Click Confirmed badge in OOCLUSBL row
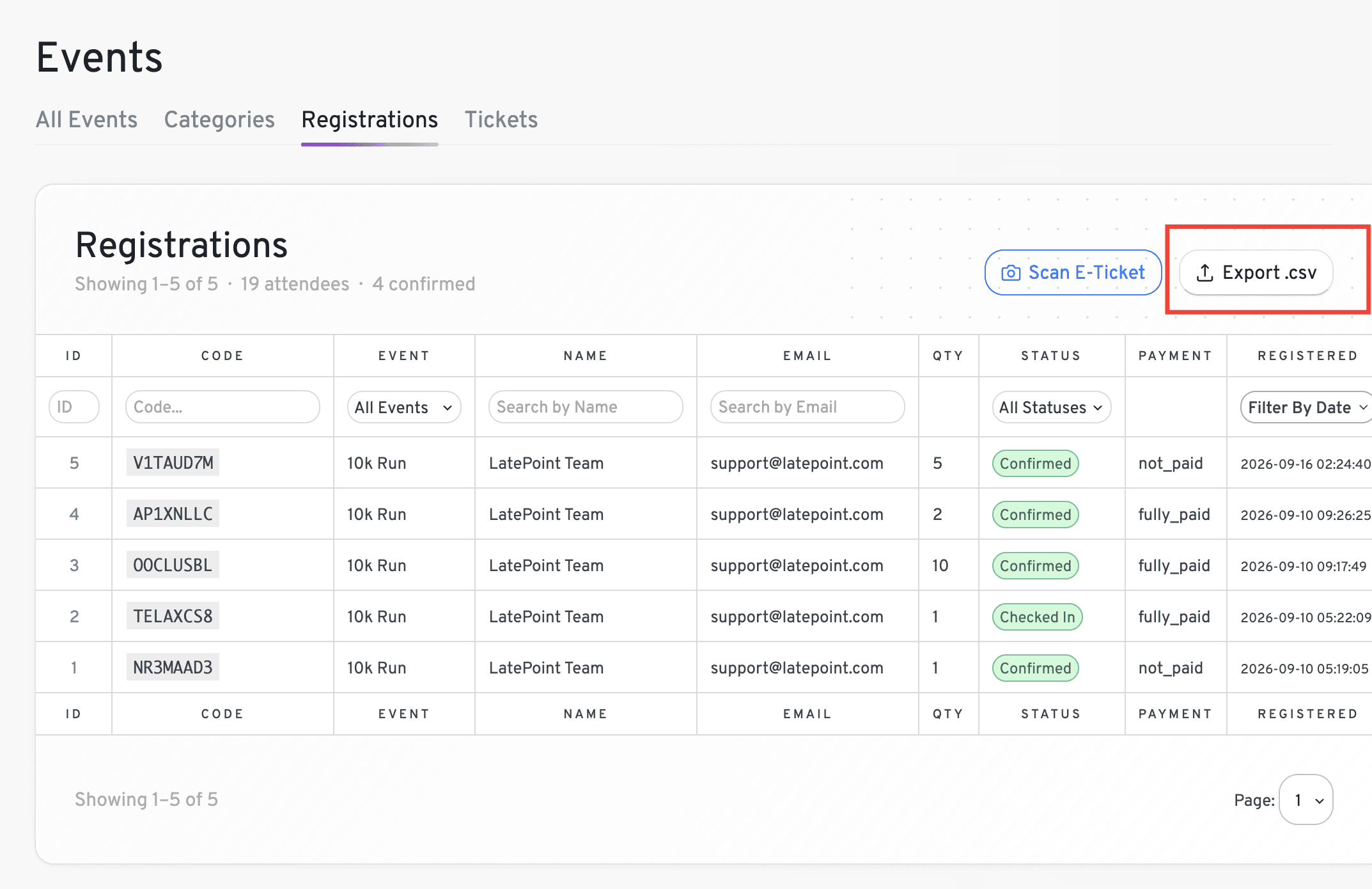Viewport: 1372px width, 889px height. (x=1035, y=565)
